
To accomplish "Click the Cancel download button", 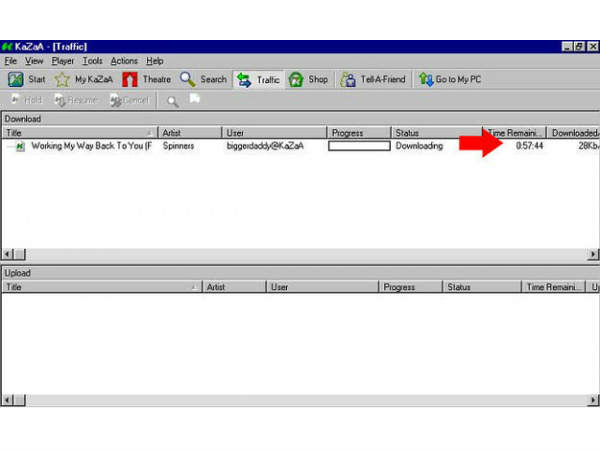I will (x=129, y=100).
